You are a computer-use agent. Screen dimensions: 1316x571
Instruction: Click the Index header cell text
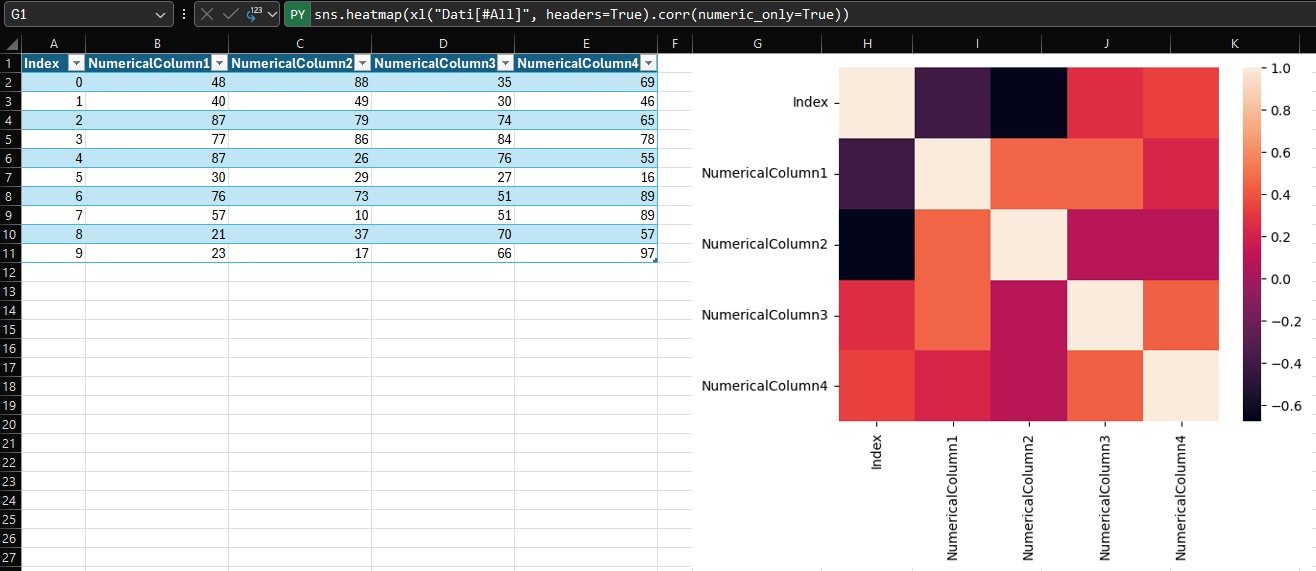pos(42,62)
